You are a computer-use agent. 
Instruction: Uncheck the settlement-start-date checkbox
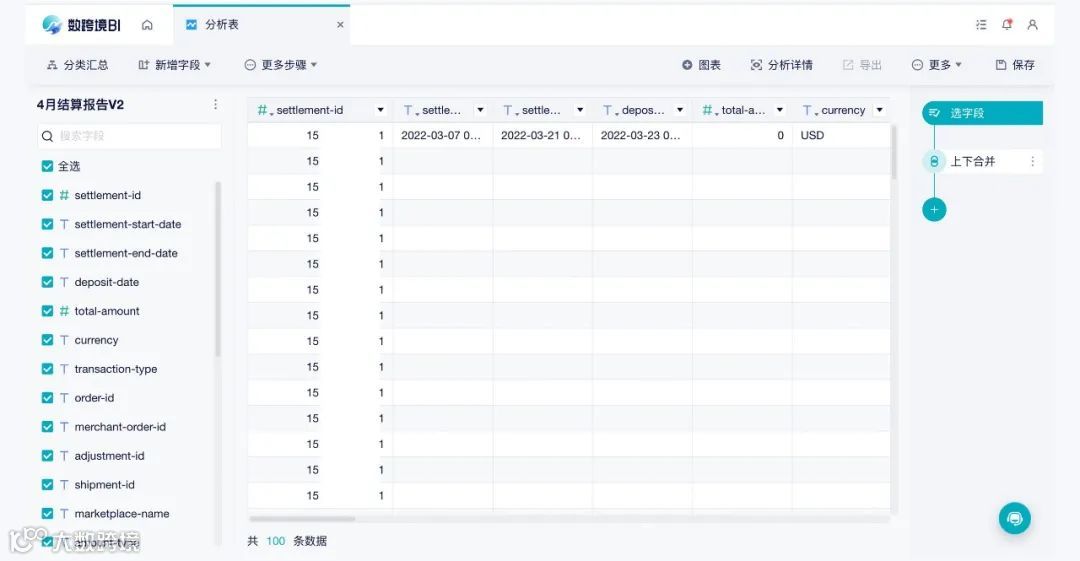(x=48, y=224)
